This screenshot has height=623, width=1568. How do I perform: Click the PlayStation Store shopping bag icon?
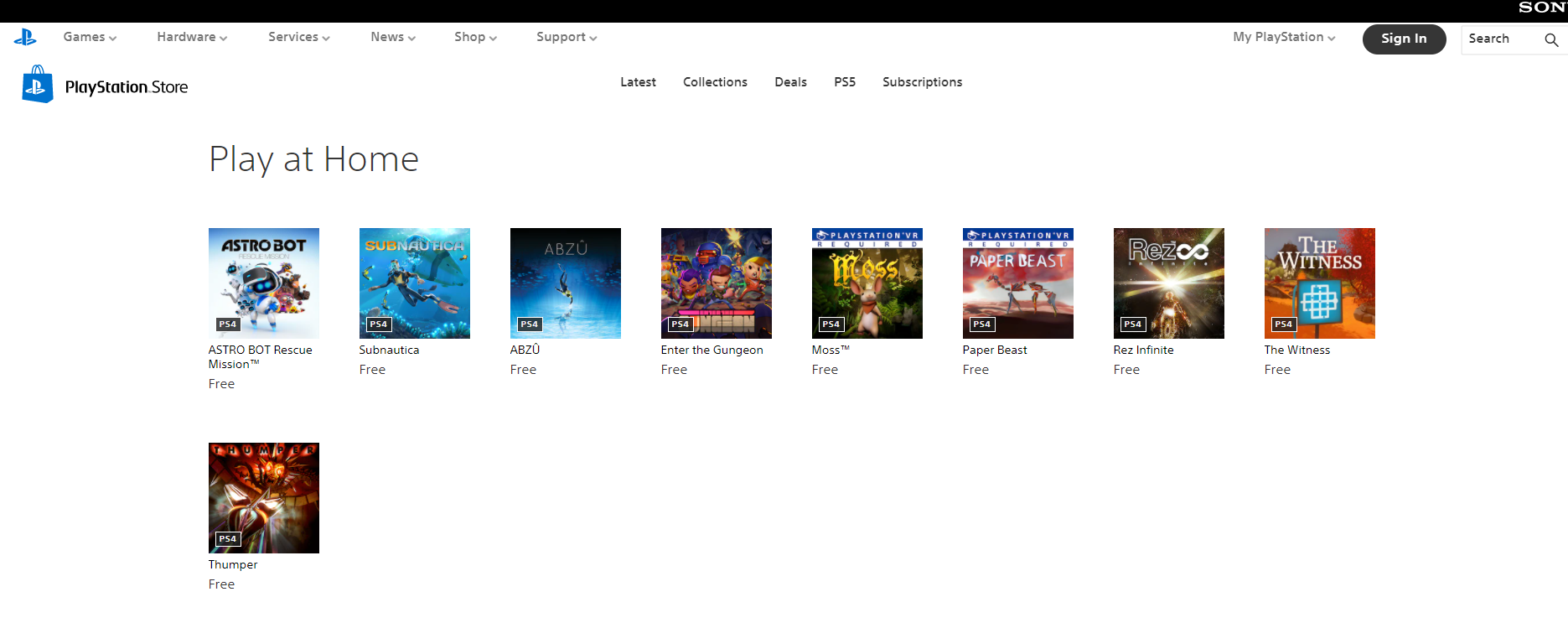coord(38,84)
